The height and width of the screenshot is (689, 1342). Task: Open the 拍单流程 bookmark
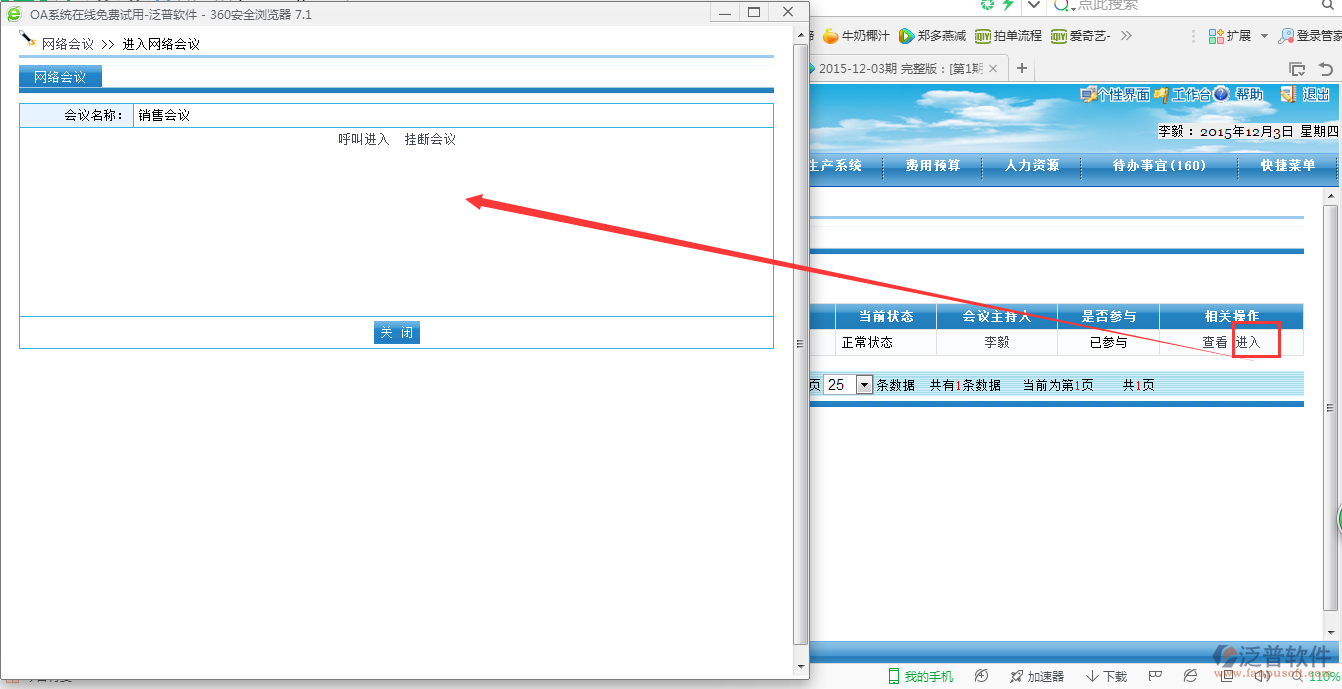click(1008, 36)
